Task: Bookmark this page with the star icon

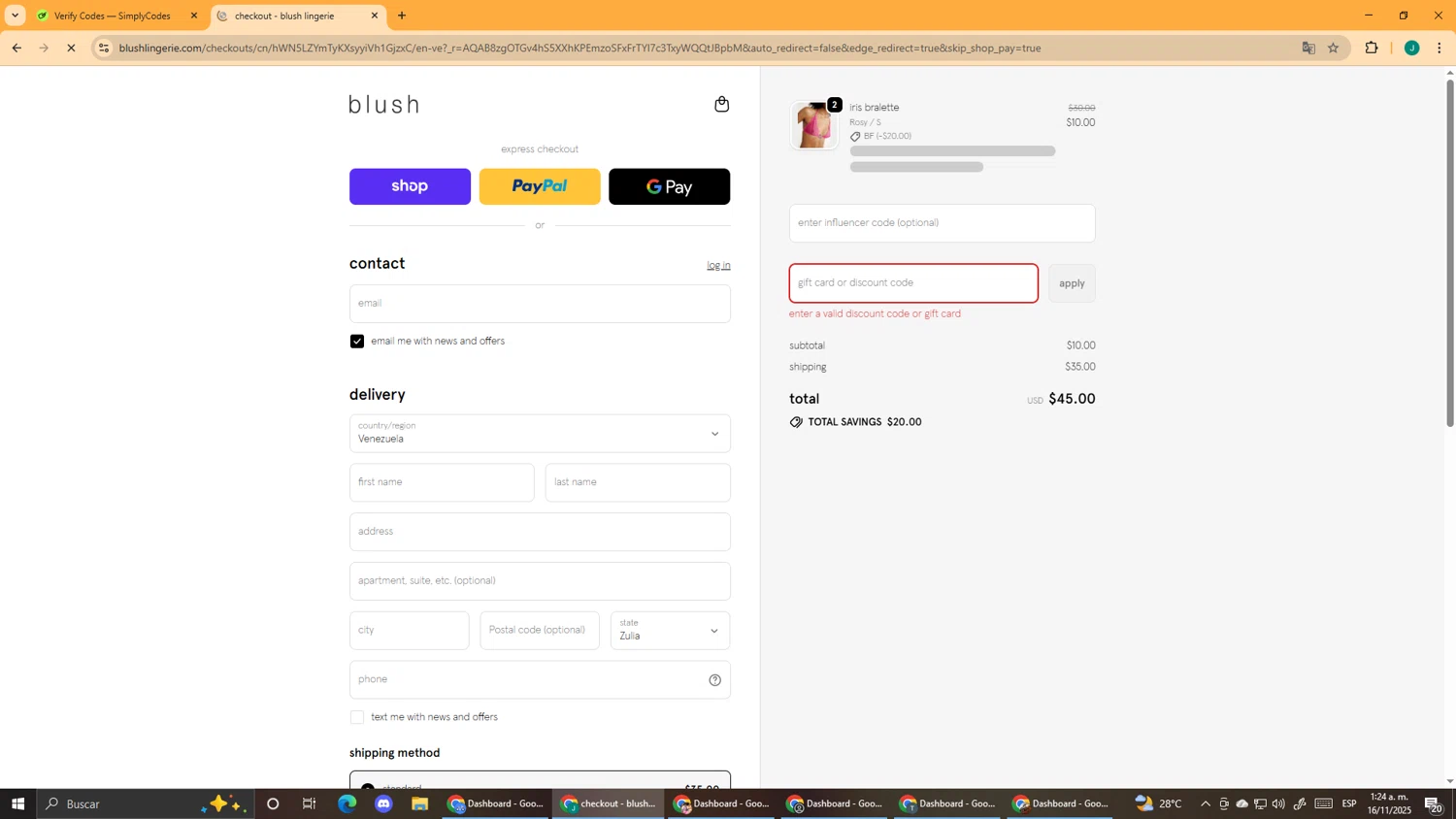Action: pos(1334,48)
